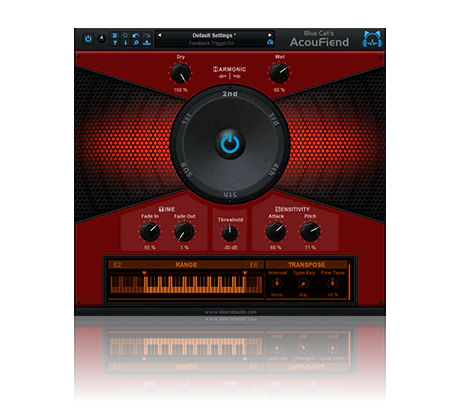Click the Fine Tune knob

pos(332,284)
